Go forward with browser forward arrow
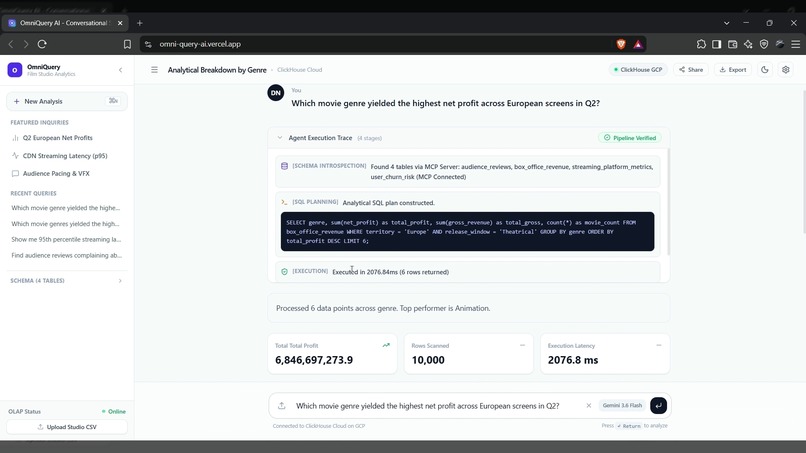Viewport: 806px width, 453px height. tap(26, 44)
